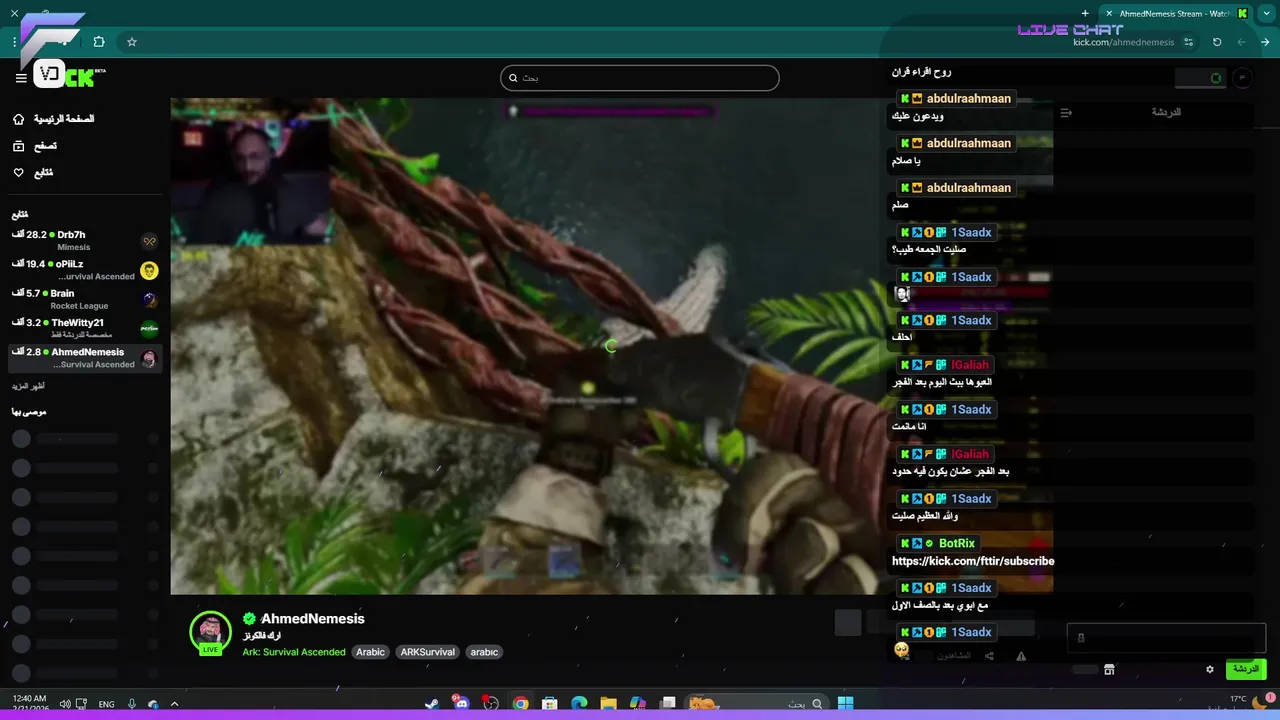Open Steam from the taskbar
This screenshot has height=720, width=1280.
(432, 704)
